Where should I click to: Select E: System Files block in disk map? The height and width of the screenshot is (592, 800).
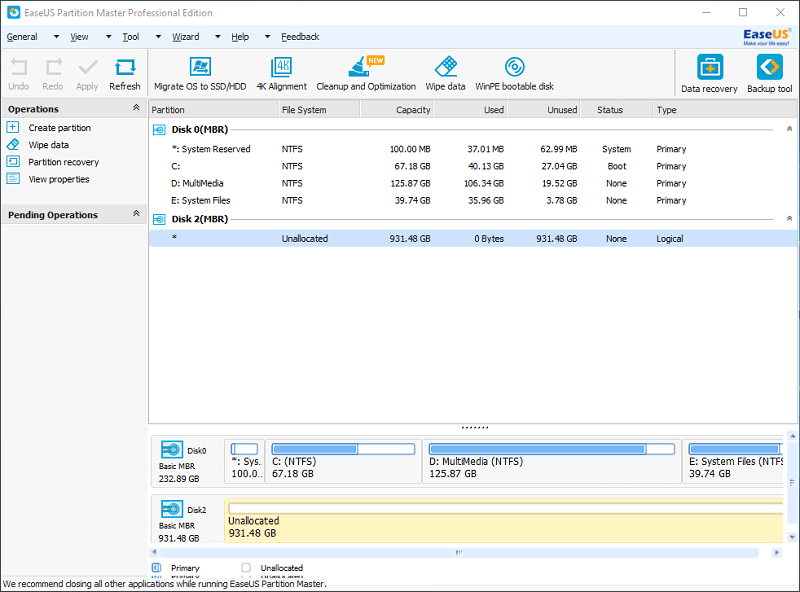tap(733, 461)
